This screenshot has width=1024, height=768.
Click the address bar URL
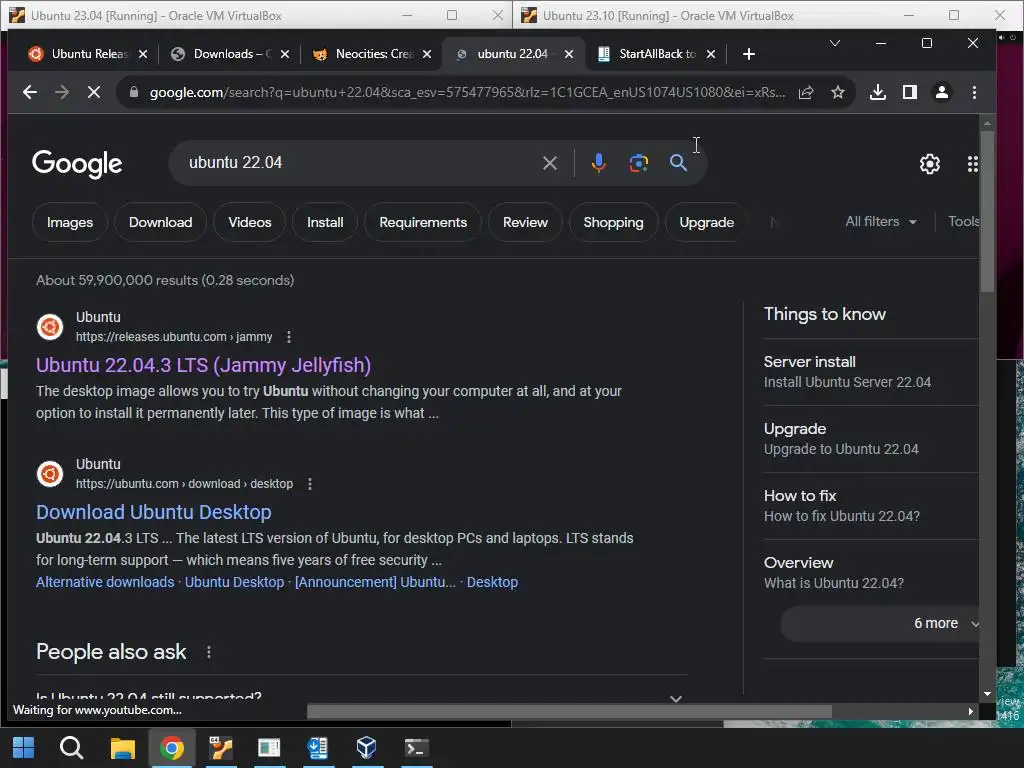pyautogui.click(x=467, y=92)
